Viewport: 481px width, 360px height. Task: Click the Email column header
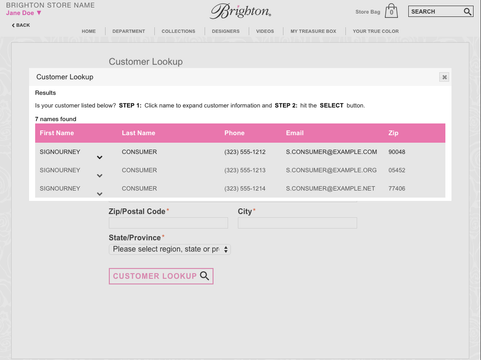click(x=295, y=133)
